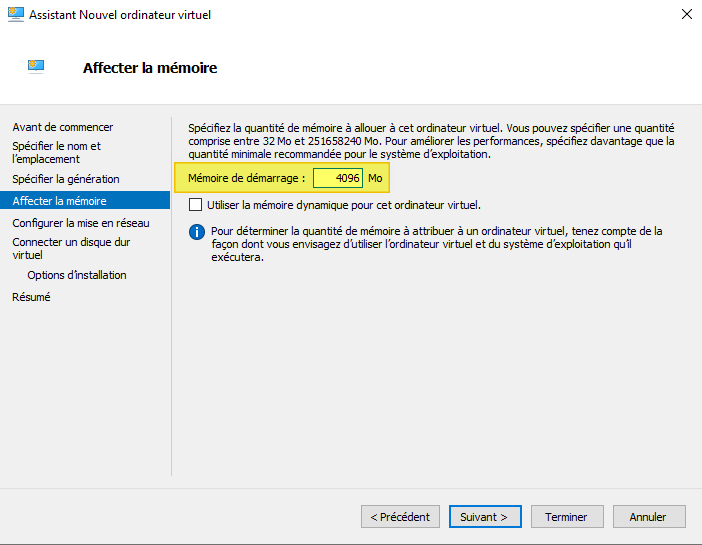Image resolution: width=702 pixels, height=545 pixels.
Task: Open Configurer la mise en réseau step
Action: (x=81, y=223)
